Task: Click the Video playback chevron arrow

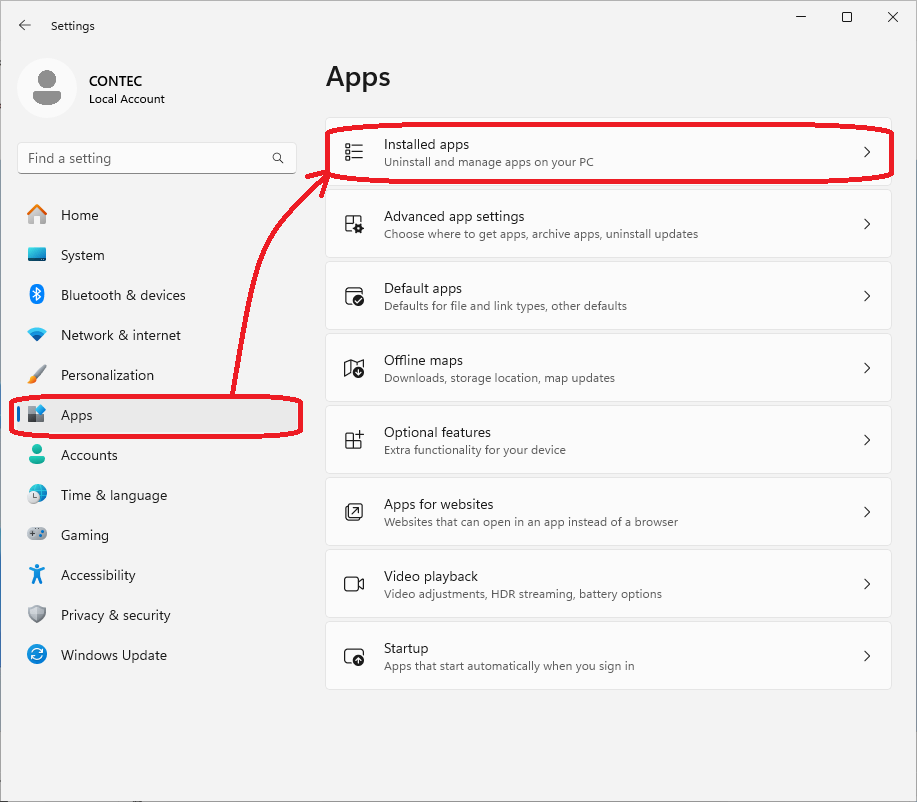Action: (867, 584)
